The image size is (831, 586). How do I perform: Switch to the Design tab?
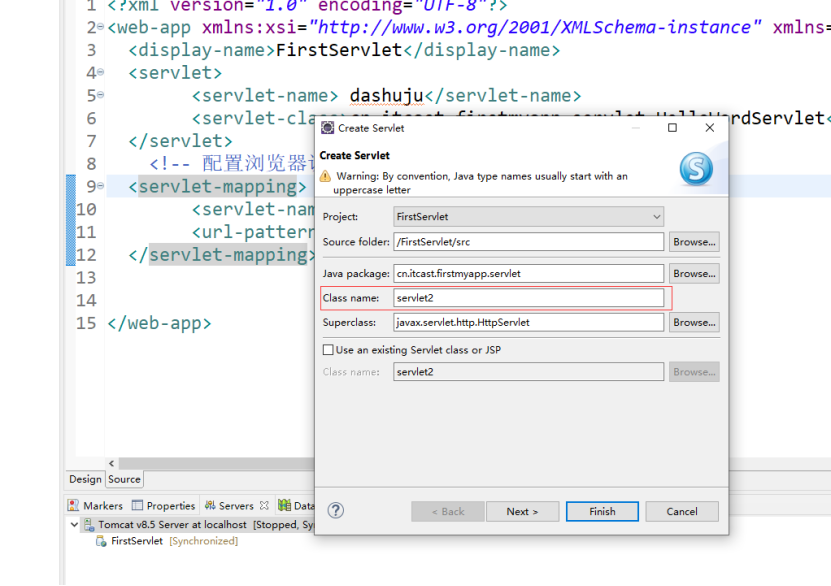point(85,479)
